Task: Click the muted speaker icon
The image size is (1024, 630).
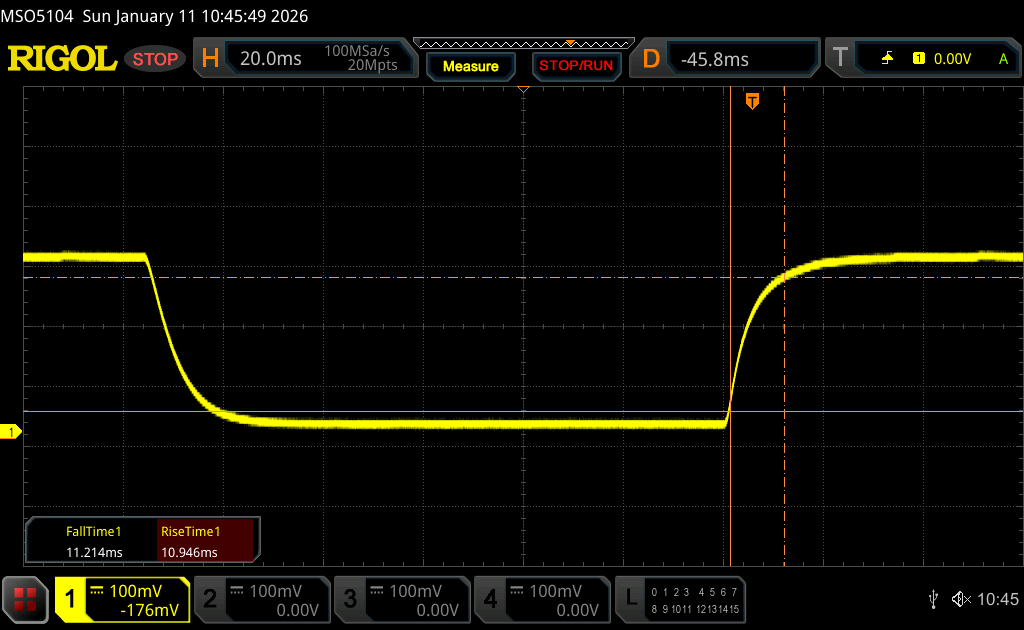Action: [961, 599]
